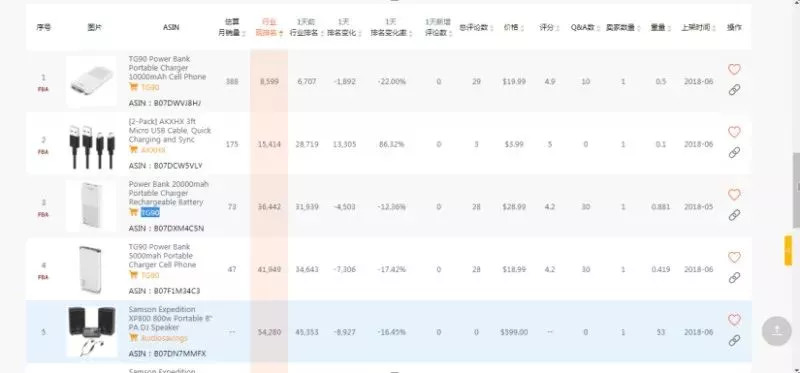Sort by 总评论数 column header

click(x=476, y=28)
